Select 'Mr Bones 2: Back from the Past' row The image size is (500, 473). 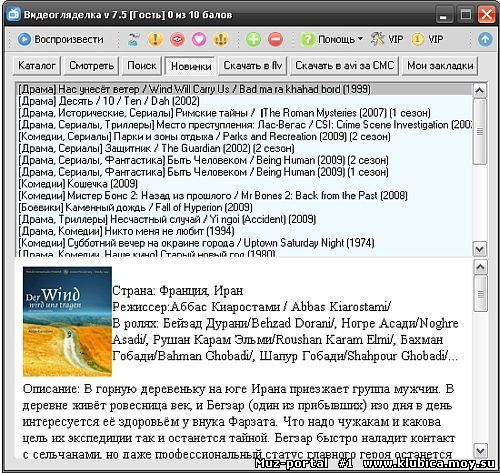point(244,195)
